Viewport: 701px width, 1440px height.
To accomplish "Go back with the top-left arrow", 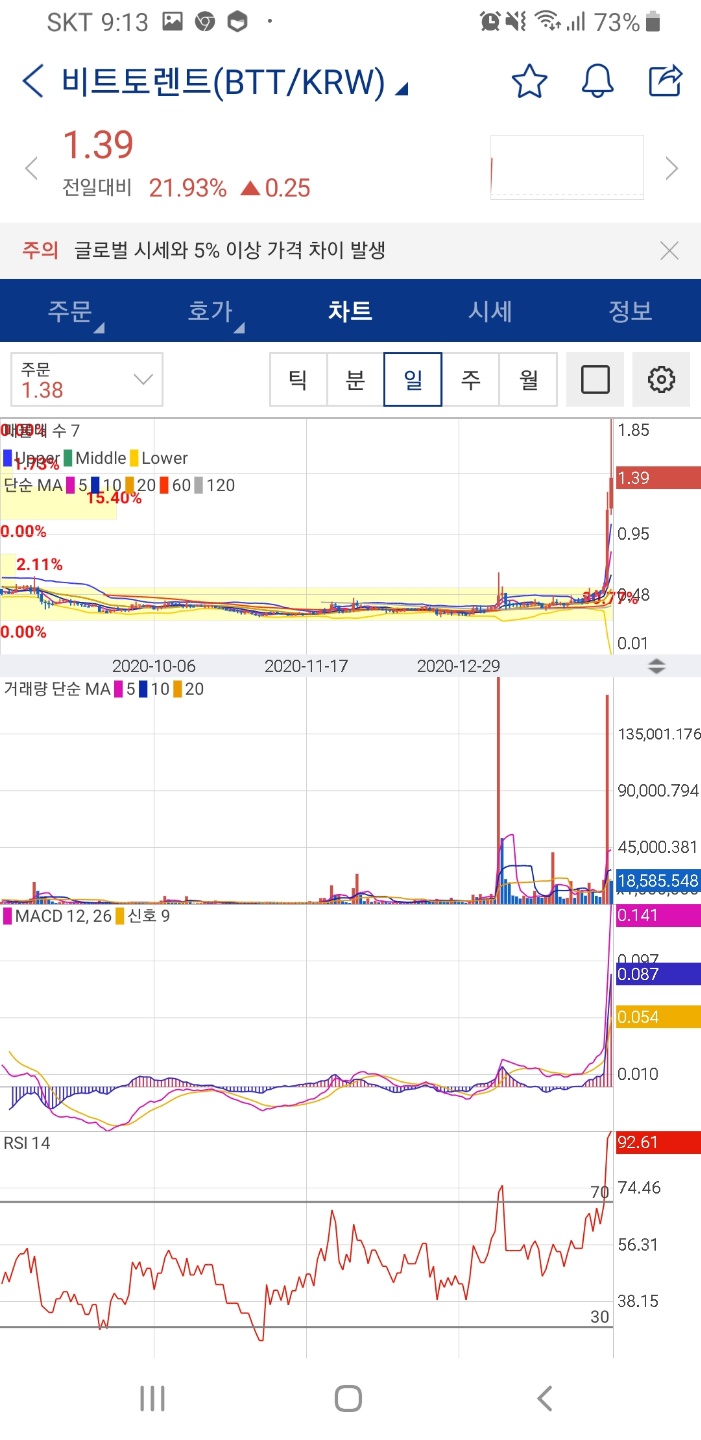I will tap(33, 82).
